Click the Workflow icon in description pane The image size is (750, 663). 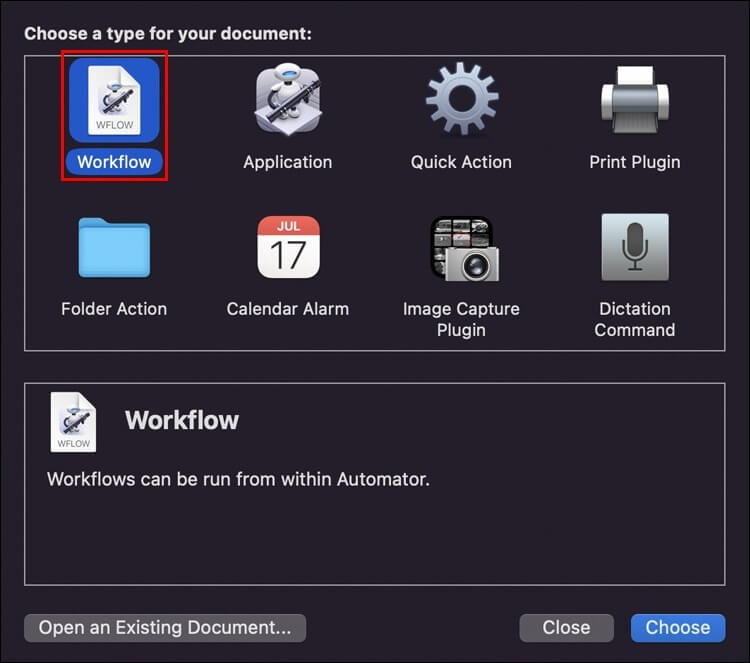coord(73,422)
